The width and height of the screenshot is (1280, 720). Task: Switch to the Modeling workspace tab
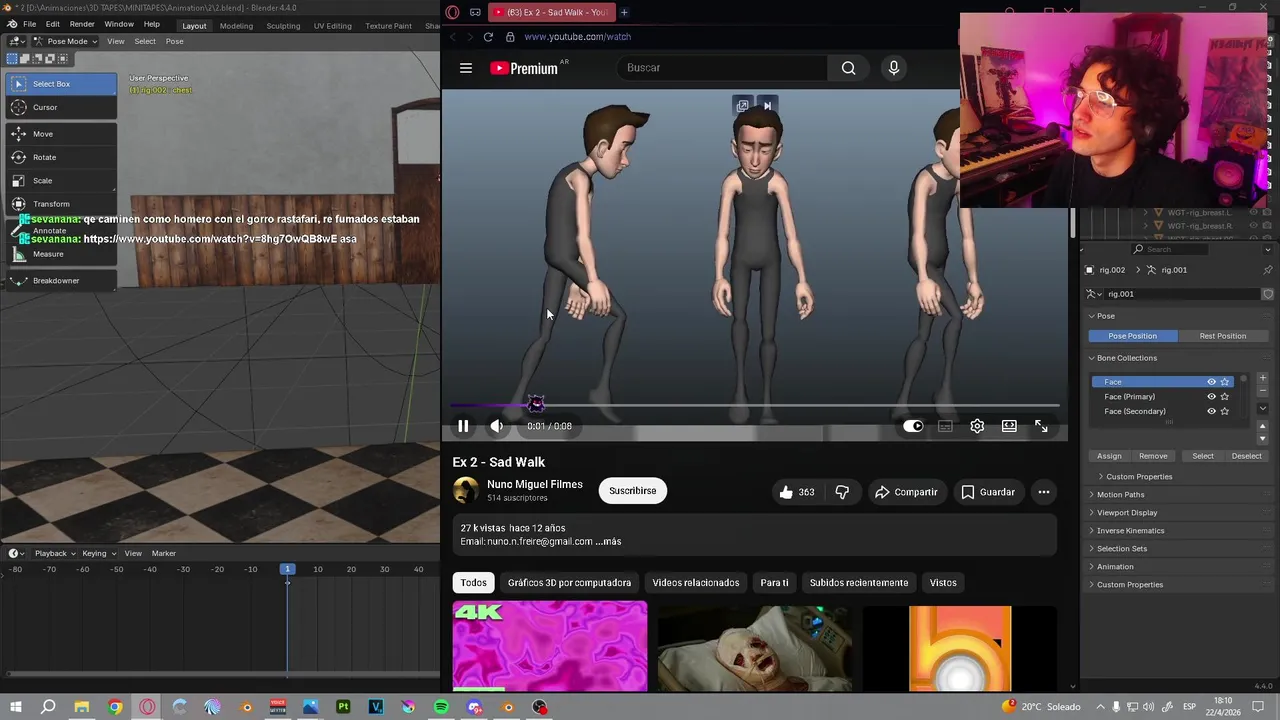(236, 25)
